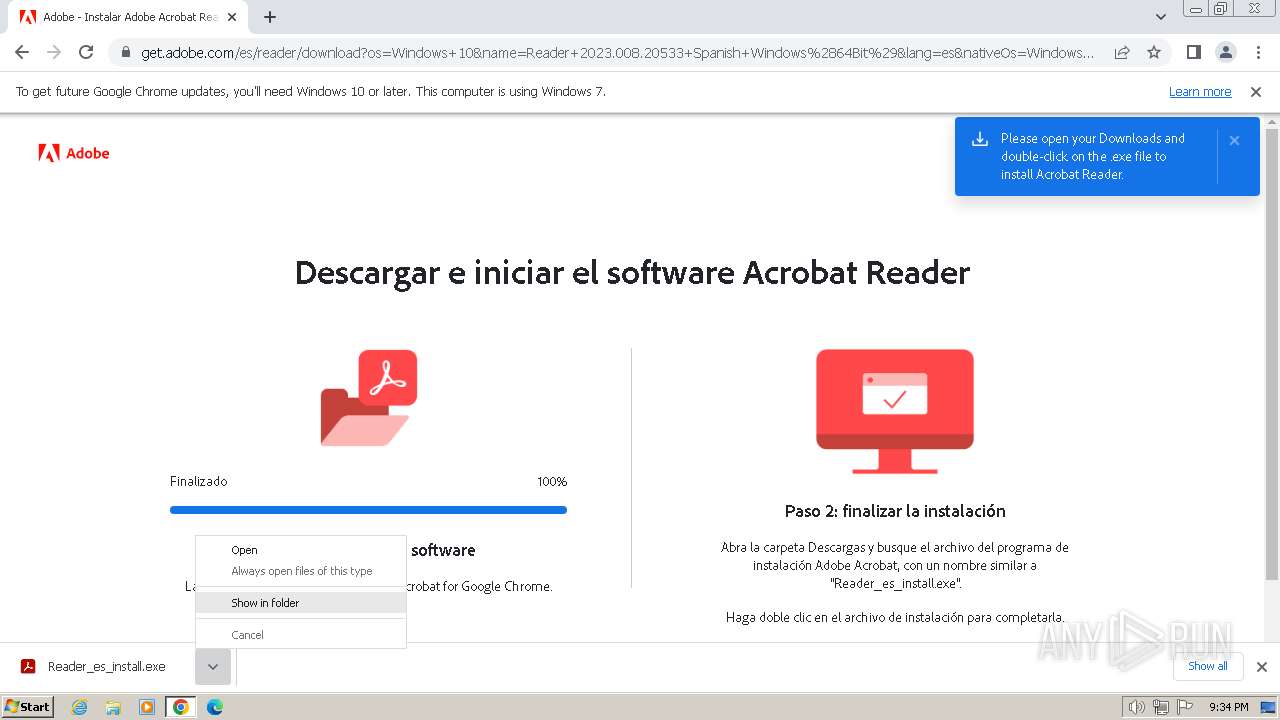The width and height of the screenshot is (1280, 720).
Task: Open the Windows Start button
Action: coord(28,707)
